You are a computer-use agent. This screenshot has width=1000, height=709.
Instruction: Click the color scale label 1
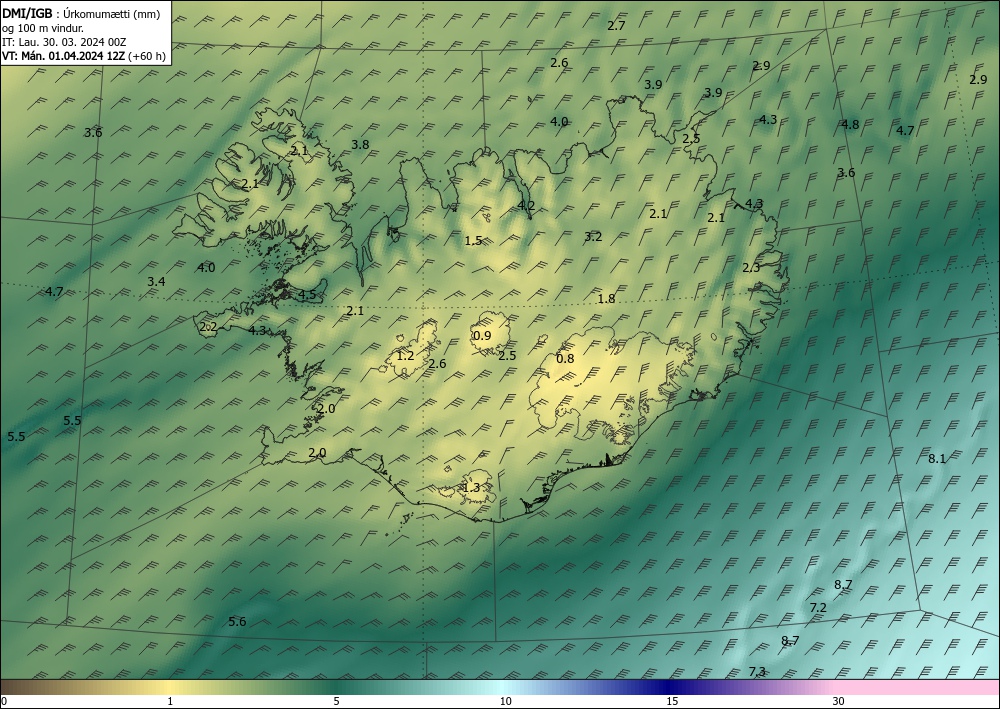[170, 702]
